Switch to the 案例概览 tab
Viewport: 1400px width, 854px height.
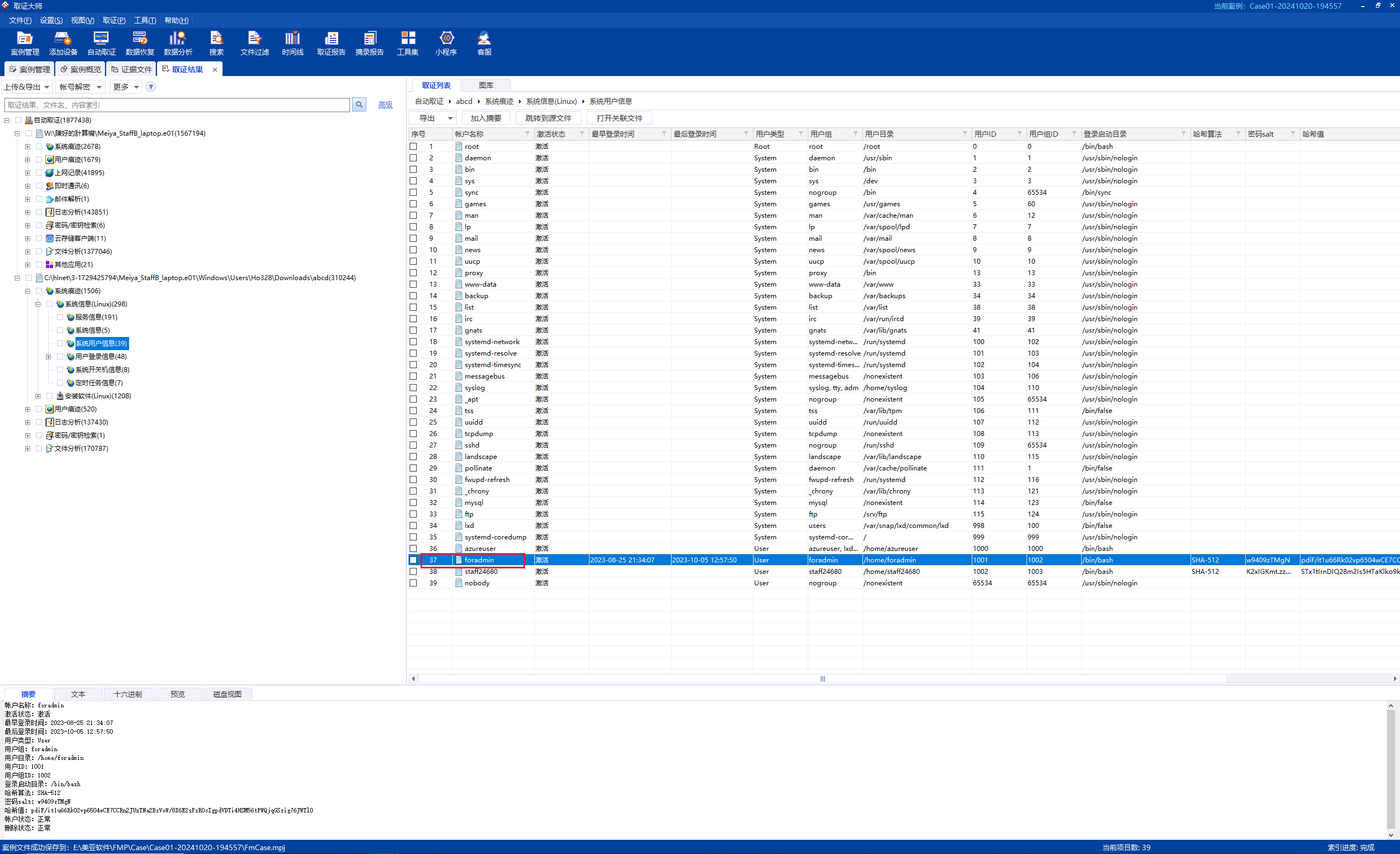tap(80, 69)
